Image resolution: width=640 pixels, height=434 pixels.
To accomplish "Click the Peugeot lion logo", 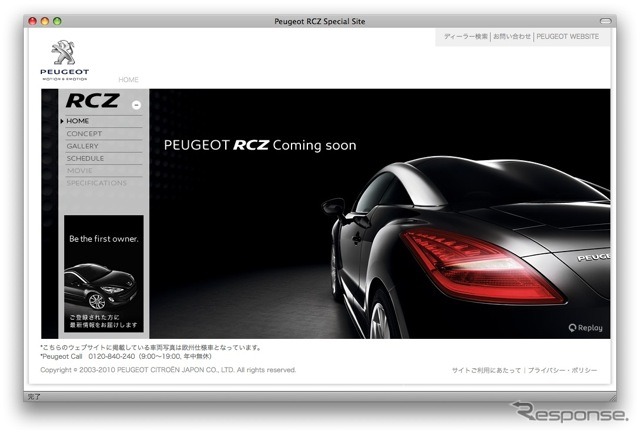I will pyautogui.click(x=64, y=60).
